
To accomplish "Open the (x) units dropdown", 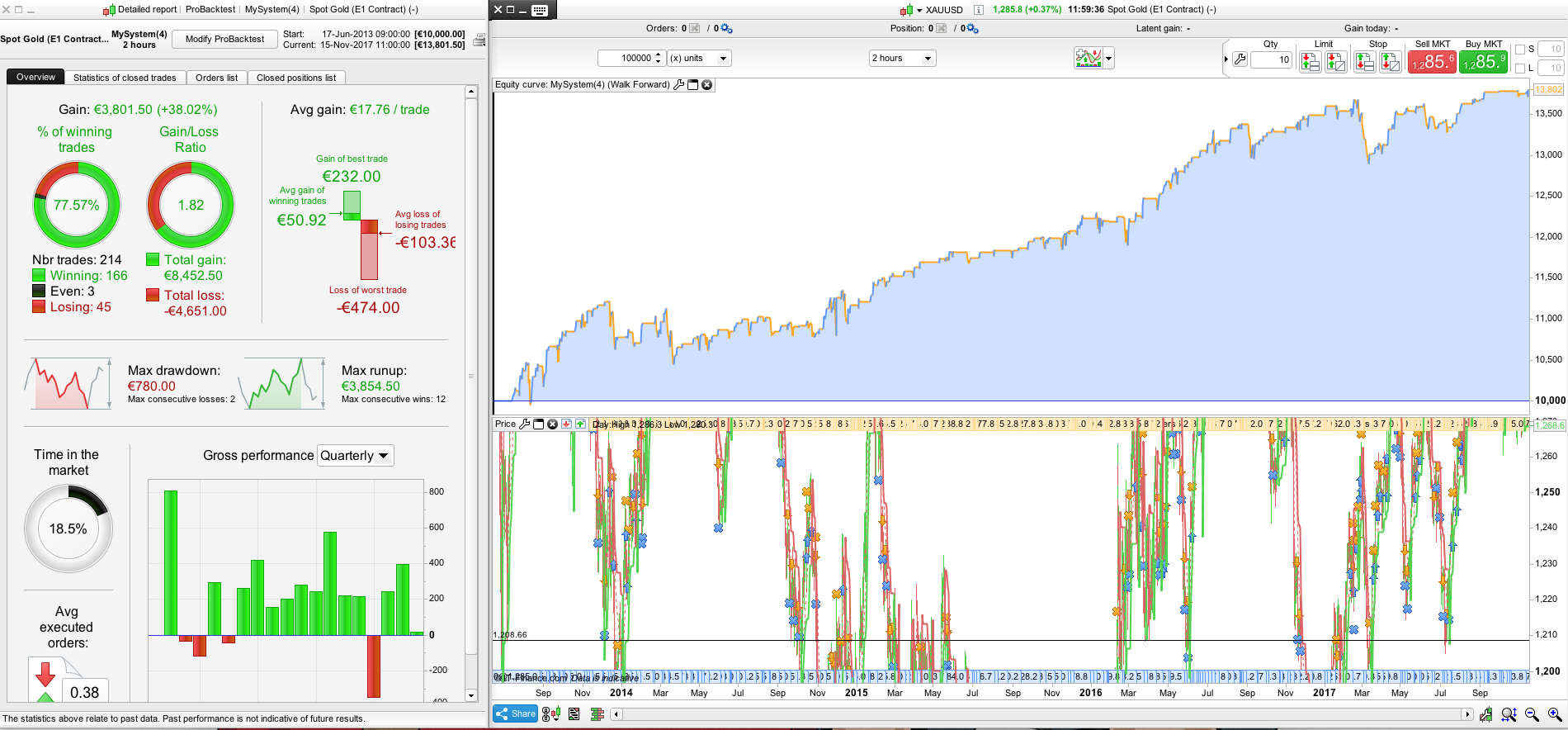I will tap(699, 58).
